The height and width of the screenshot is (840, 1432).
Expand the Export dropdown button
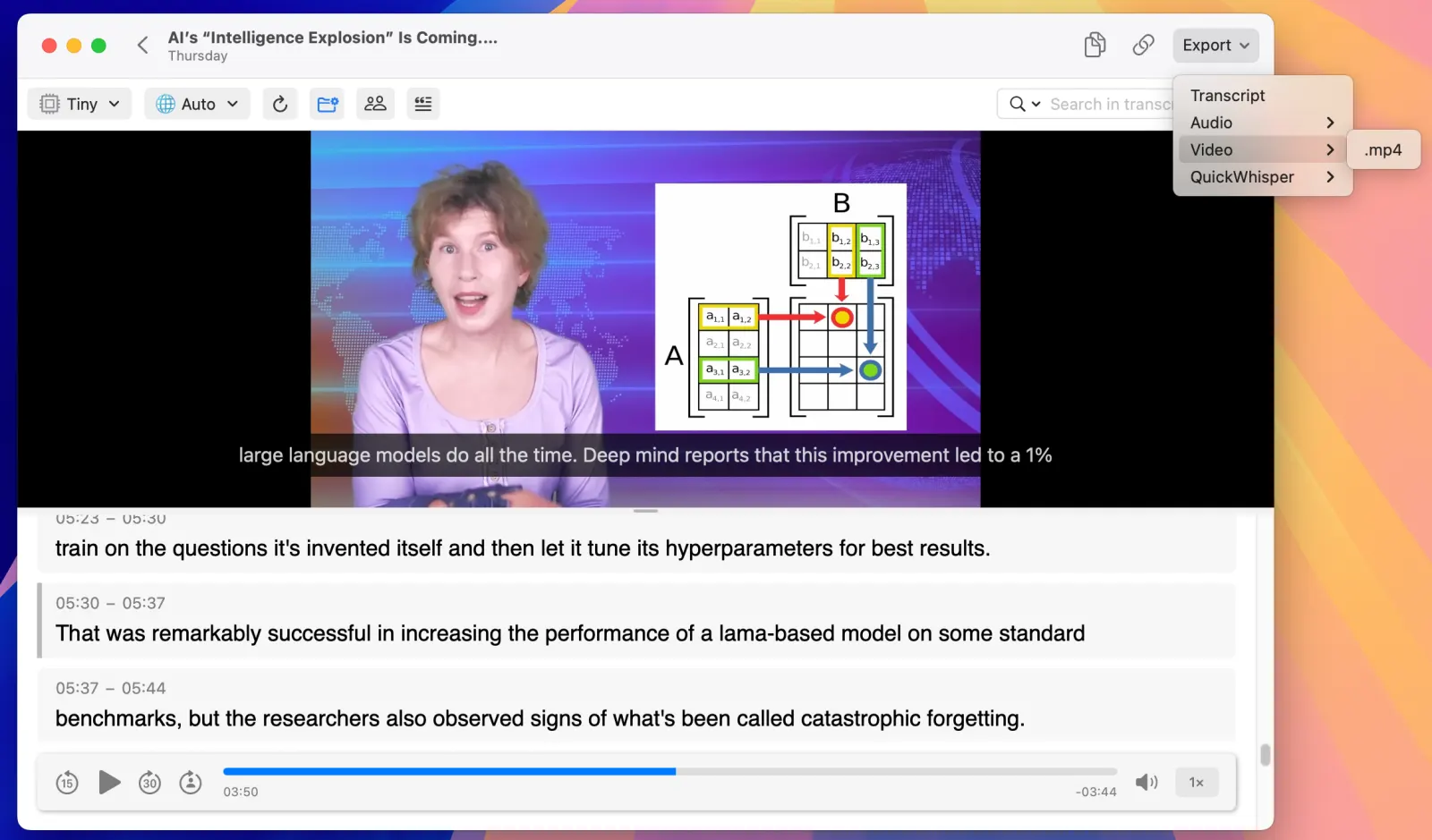coord(1215,46)
